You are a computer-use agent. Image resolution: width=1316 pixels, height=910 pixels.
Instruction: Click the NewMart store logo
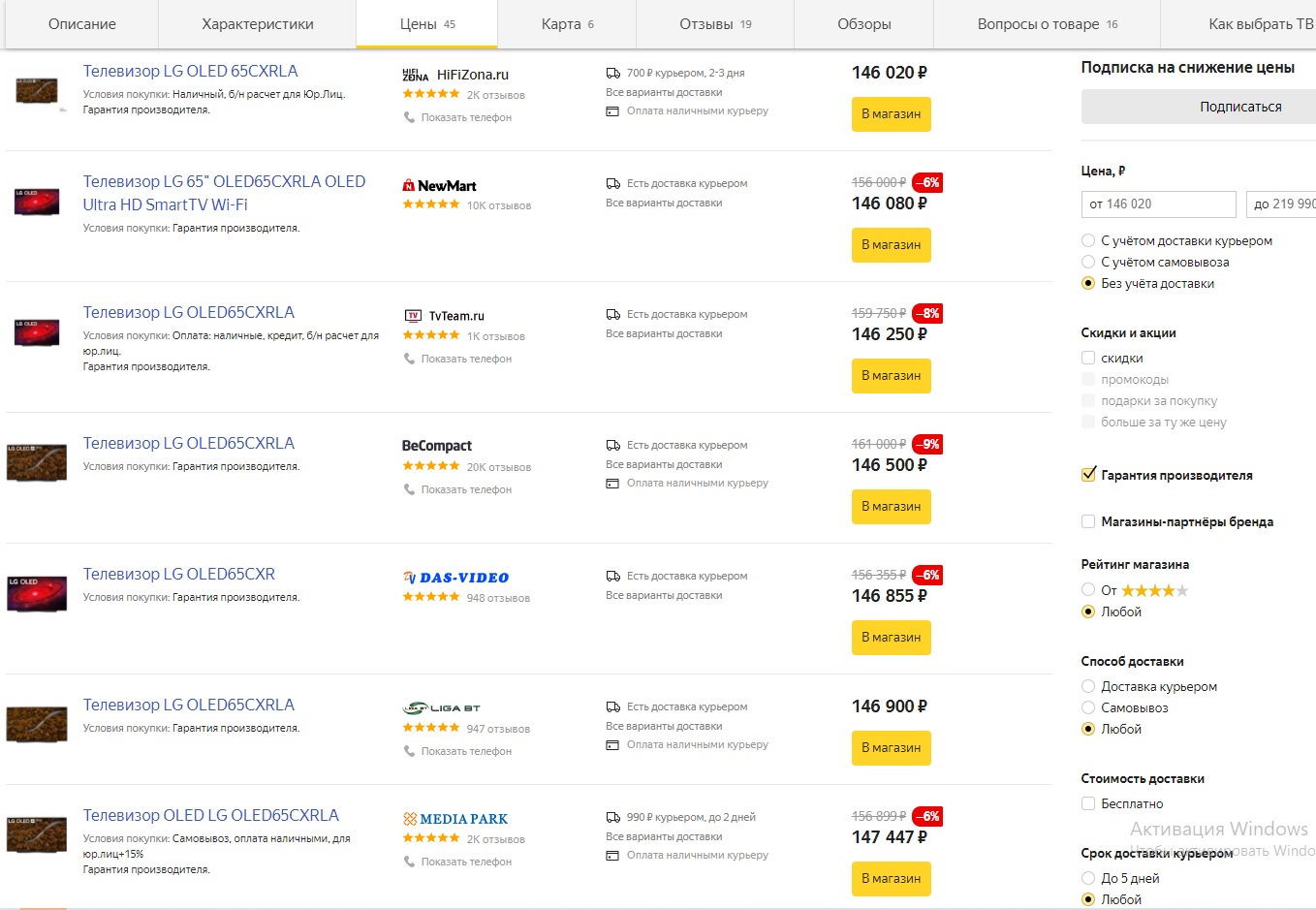pyautogui.click(x=439, y=185)
